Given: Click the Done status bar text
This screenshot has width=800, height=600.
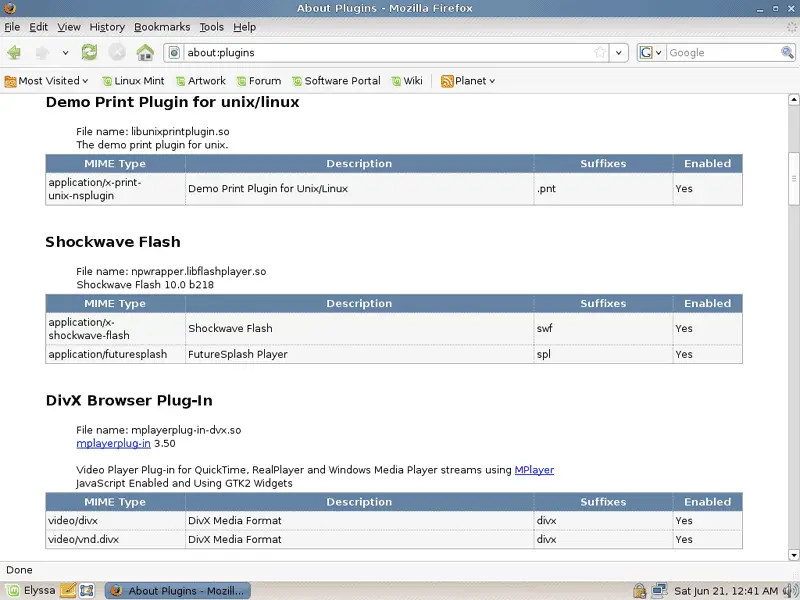Looking at the screenshot, I should 19,570.
